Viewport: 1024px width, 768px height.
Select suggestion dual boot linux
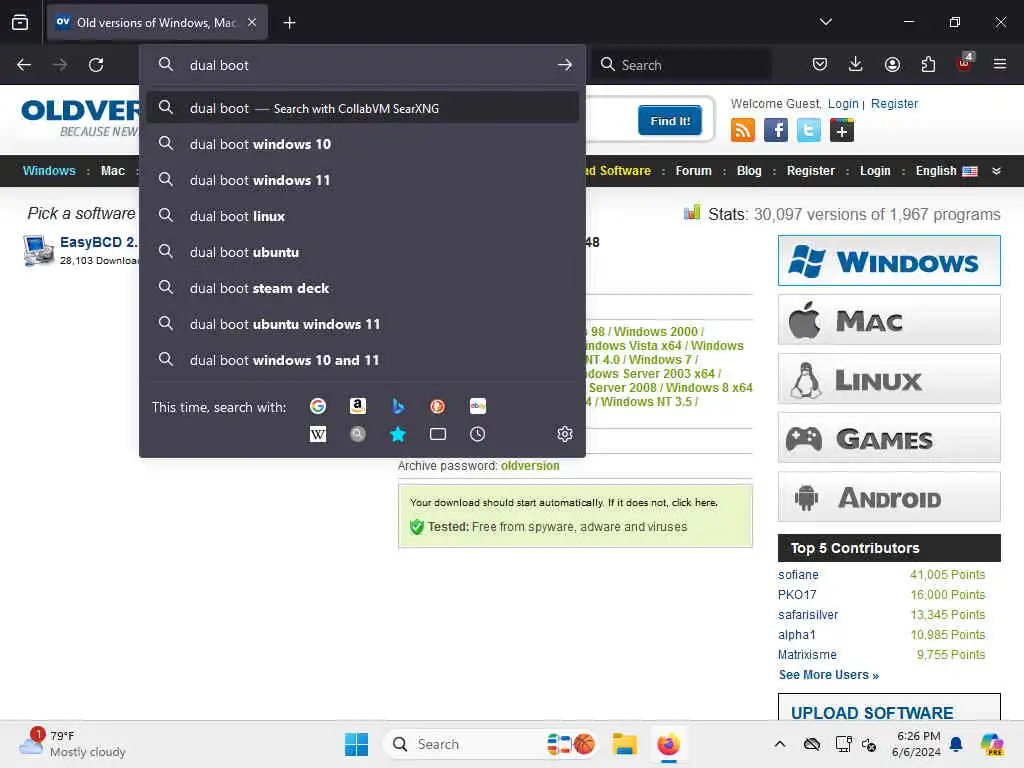(x=362, y=216)
